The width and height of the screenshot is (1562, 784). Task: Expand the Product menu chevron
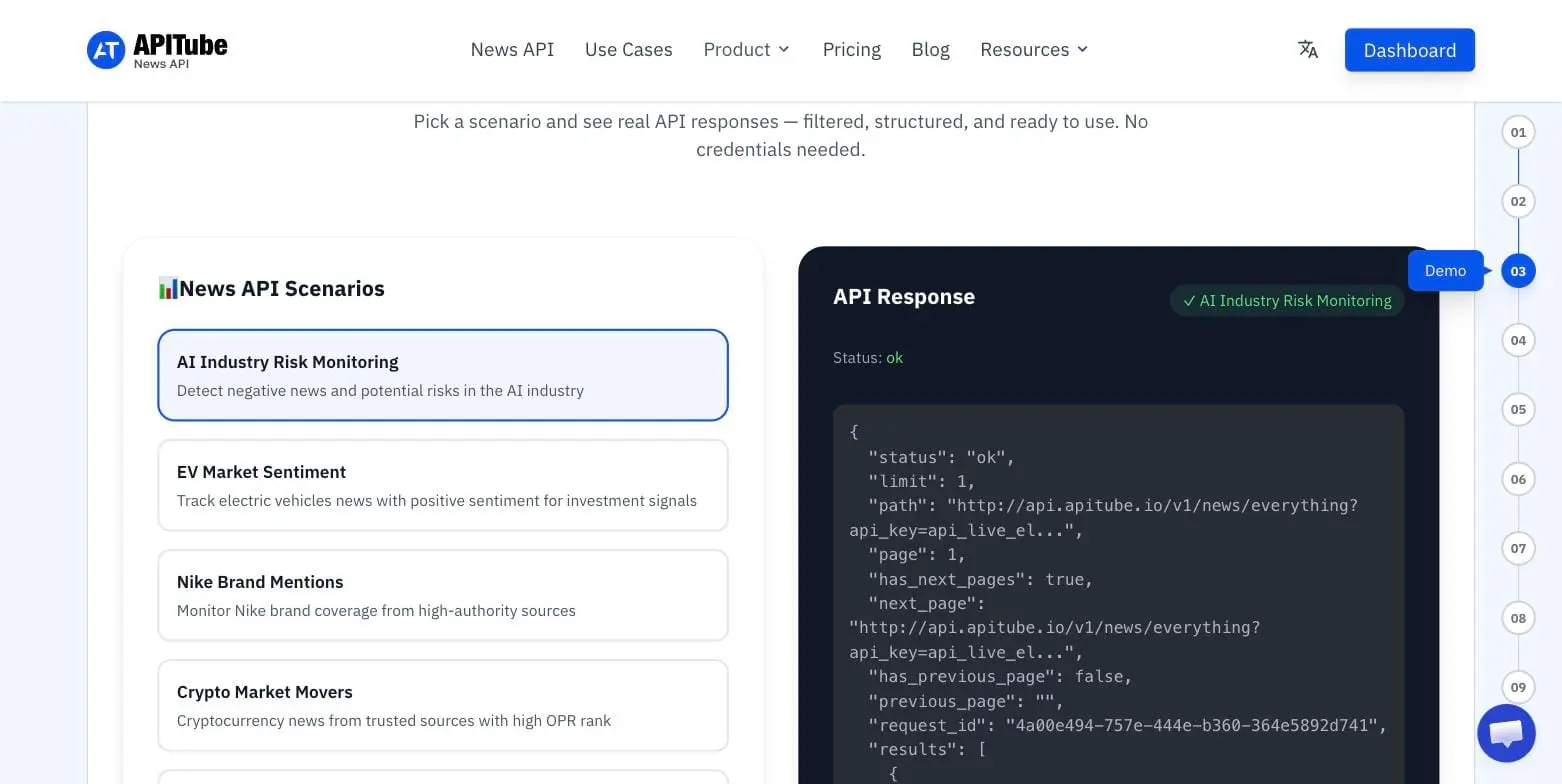pos(784,50)
